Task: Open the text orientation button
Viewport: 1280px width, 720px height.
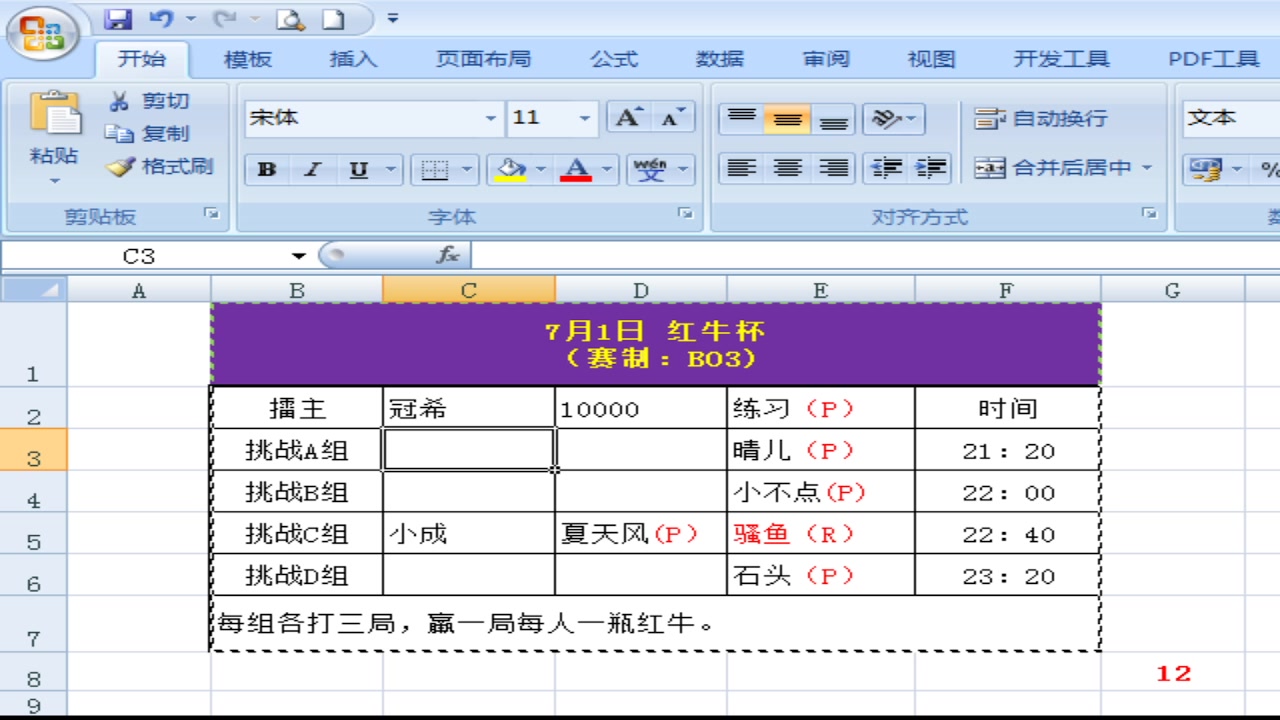Action: click(893, 118)
